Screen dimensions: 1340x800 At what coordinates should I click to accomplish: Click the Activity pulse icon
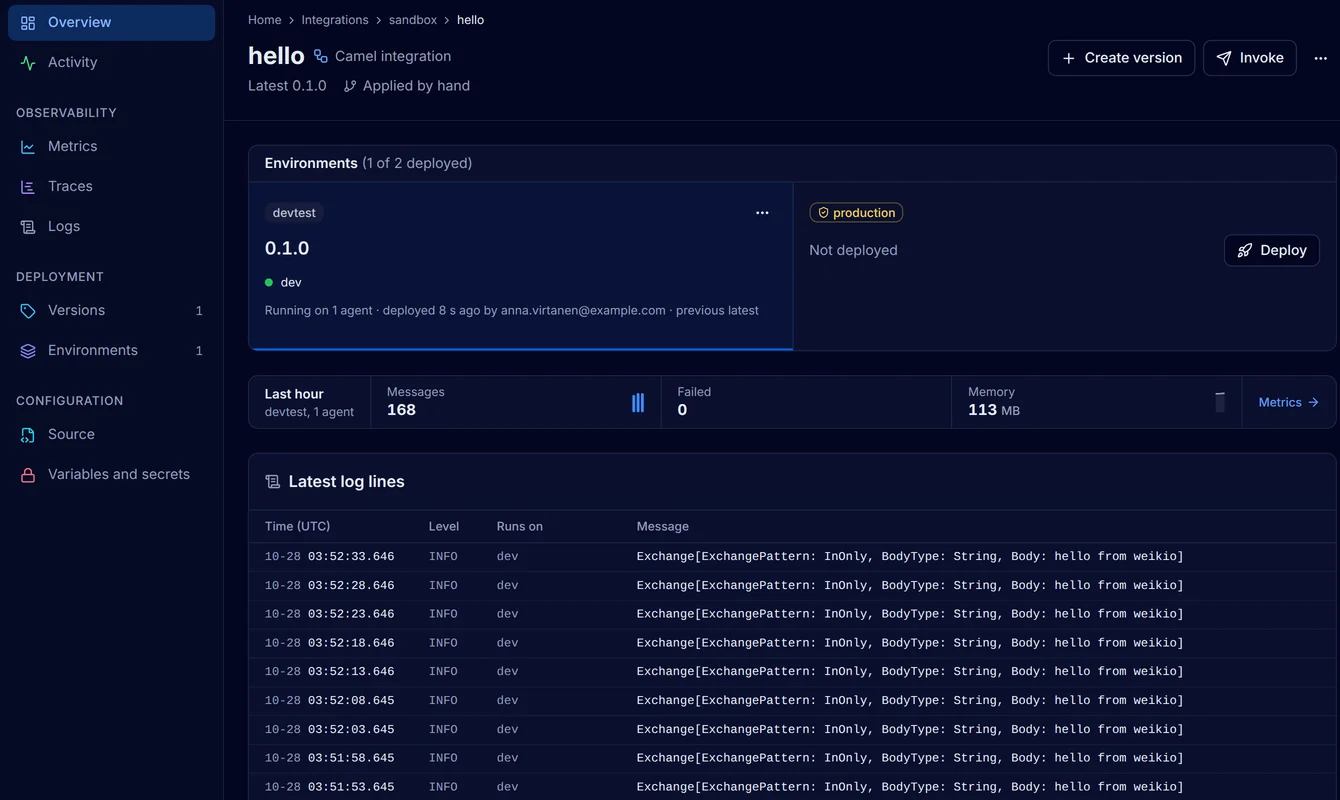(x=28, y=62)
